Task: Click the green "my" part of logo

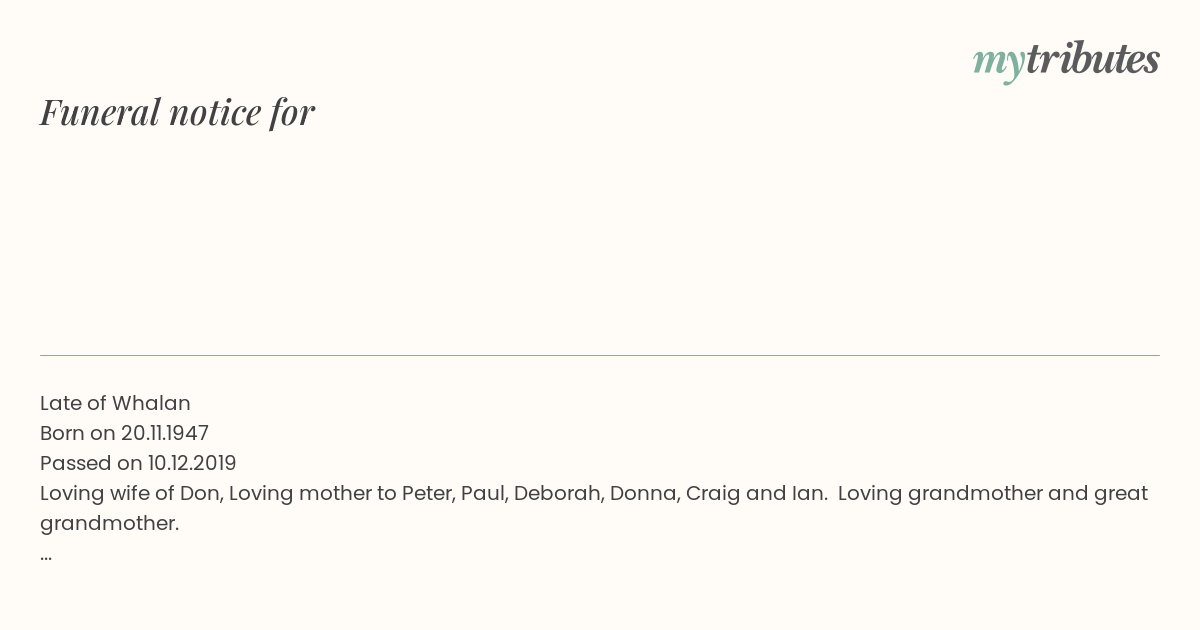Action: [x=999, y=64]
